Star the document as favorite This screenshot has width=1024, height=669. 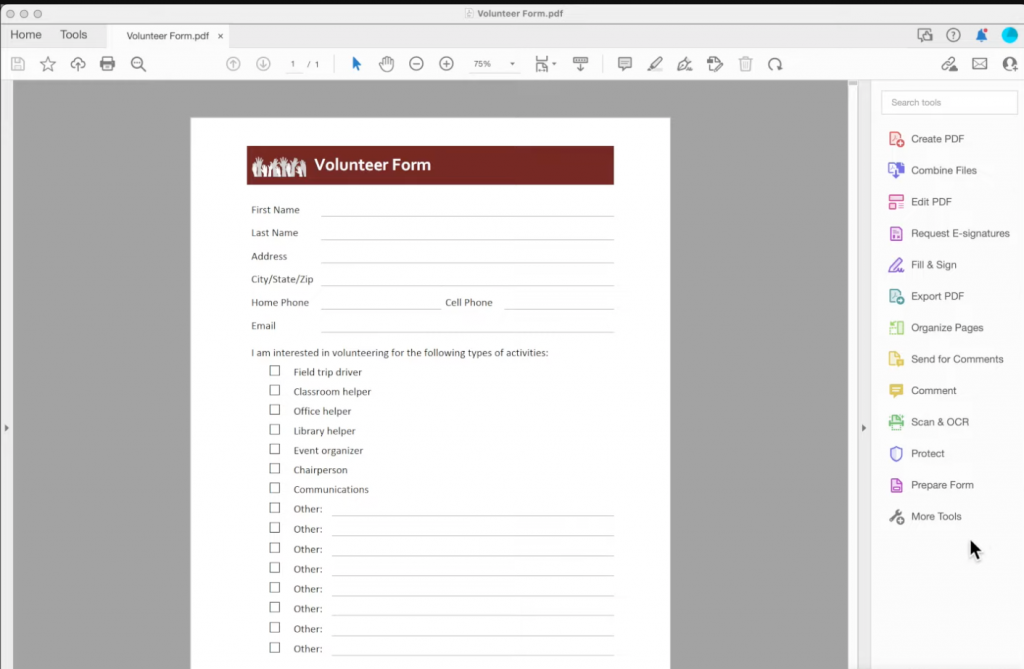click(48, 64)
